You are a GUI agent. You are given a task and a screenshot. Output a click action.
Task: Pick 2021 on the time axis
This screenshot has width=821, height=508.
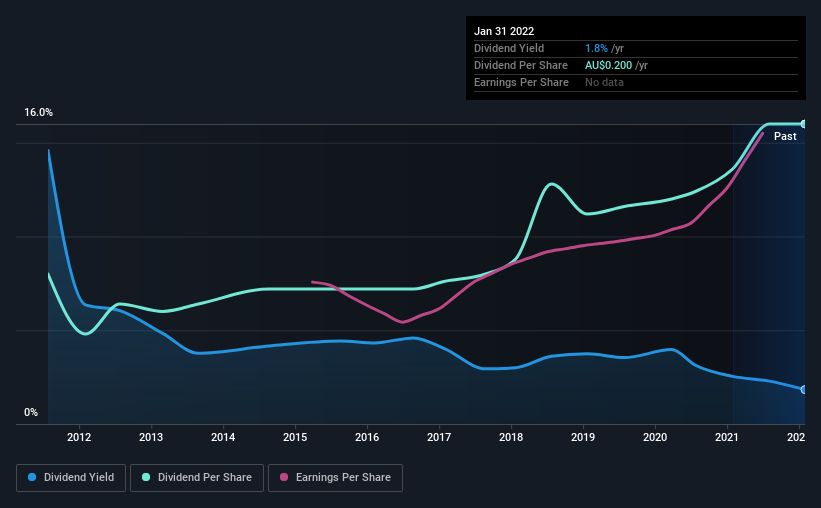(x=727, y=437)
